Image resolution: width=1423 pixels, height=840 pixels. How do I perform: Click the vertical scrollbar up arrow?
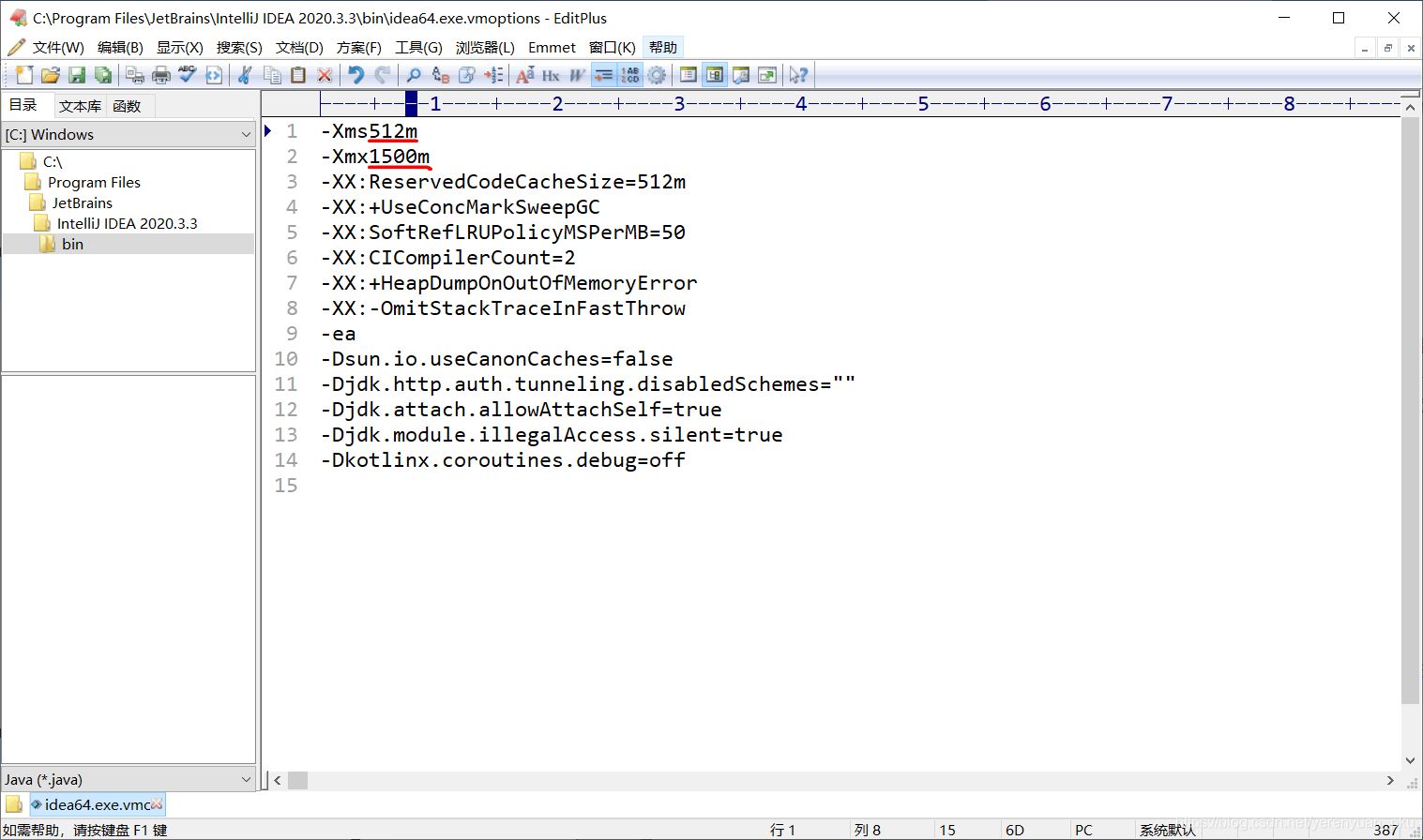pos(1410,108)
